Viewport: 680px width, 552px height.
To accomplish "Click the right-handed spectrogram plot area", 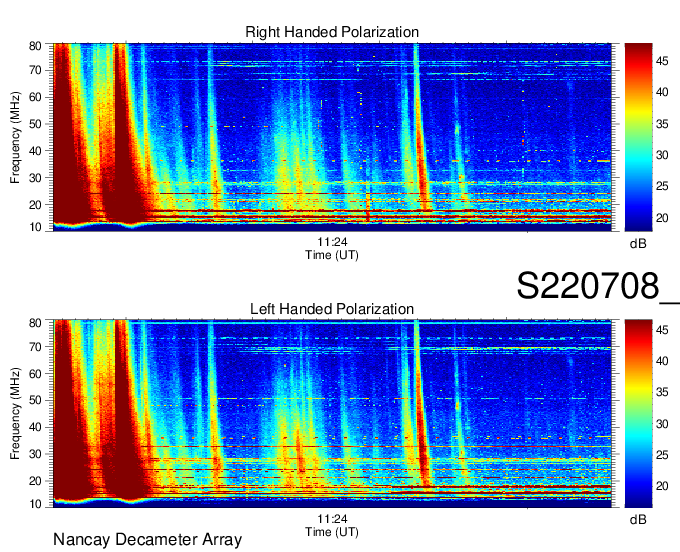I will tap(332, 137).
